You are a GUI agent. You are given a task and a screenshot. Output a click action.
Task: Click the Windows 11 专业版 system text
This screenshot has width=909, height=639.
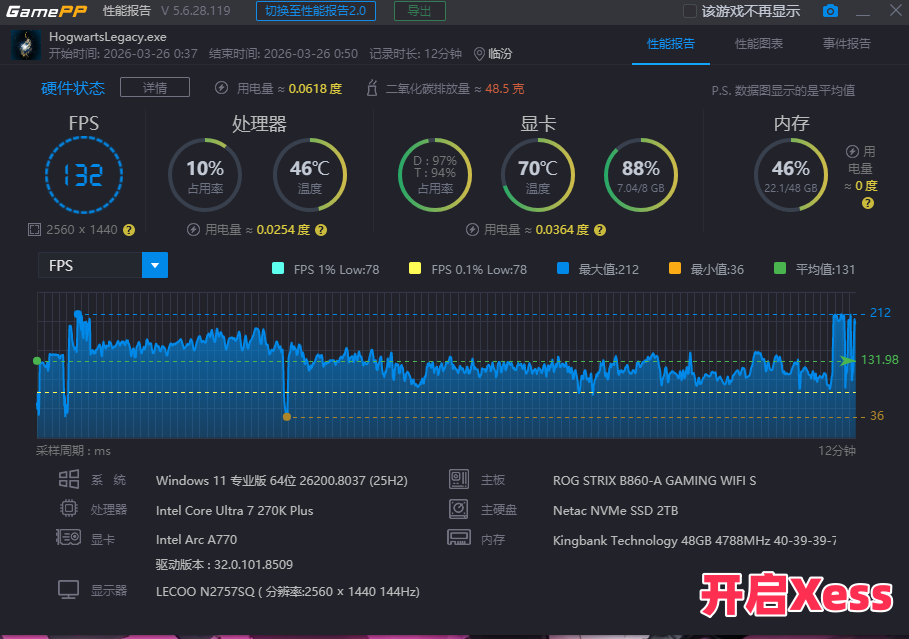(x=282, y=480)
